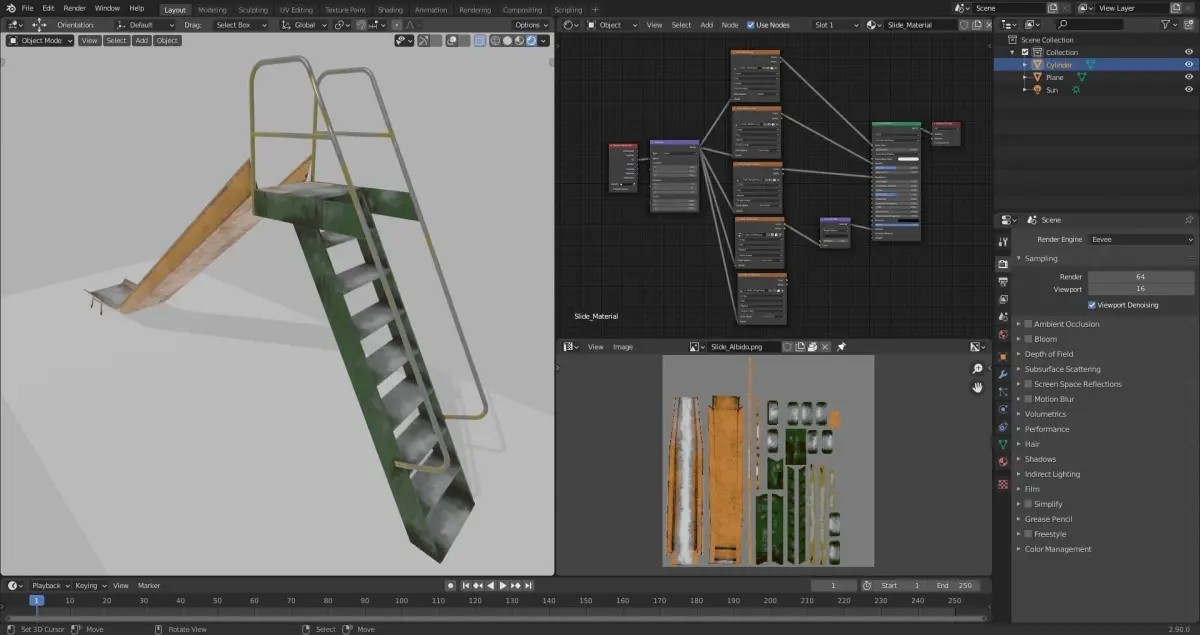
Task: Unlink the Slide_Albido.png image datablock
Action: pos(827,347)
